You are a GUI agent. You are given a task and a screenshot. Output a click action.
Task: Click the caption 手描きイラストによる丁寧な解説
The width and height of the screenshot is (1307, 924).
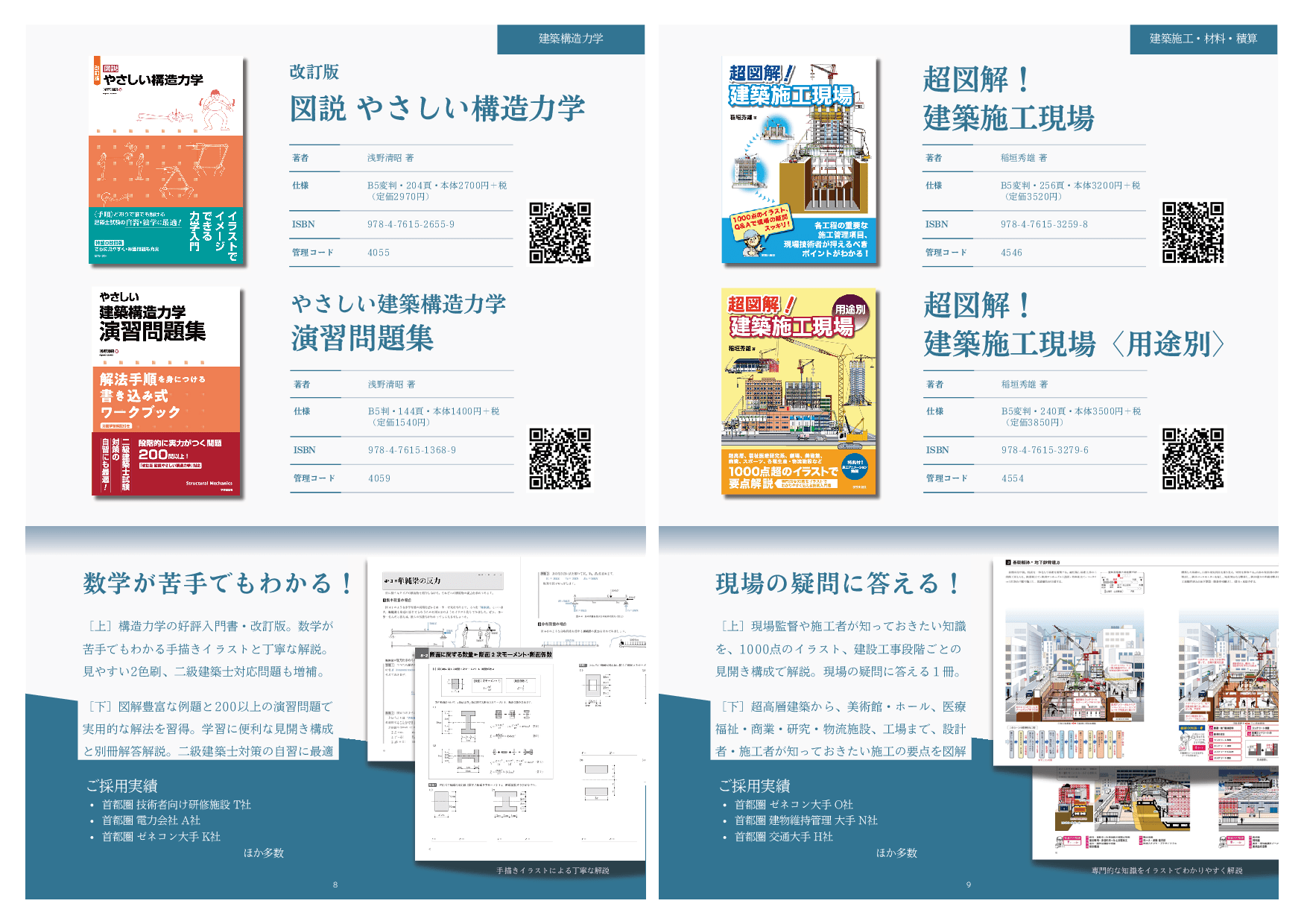(553, 870)
